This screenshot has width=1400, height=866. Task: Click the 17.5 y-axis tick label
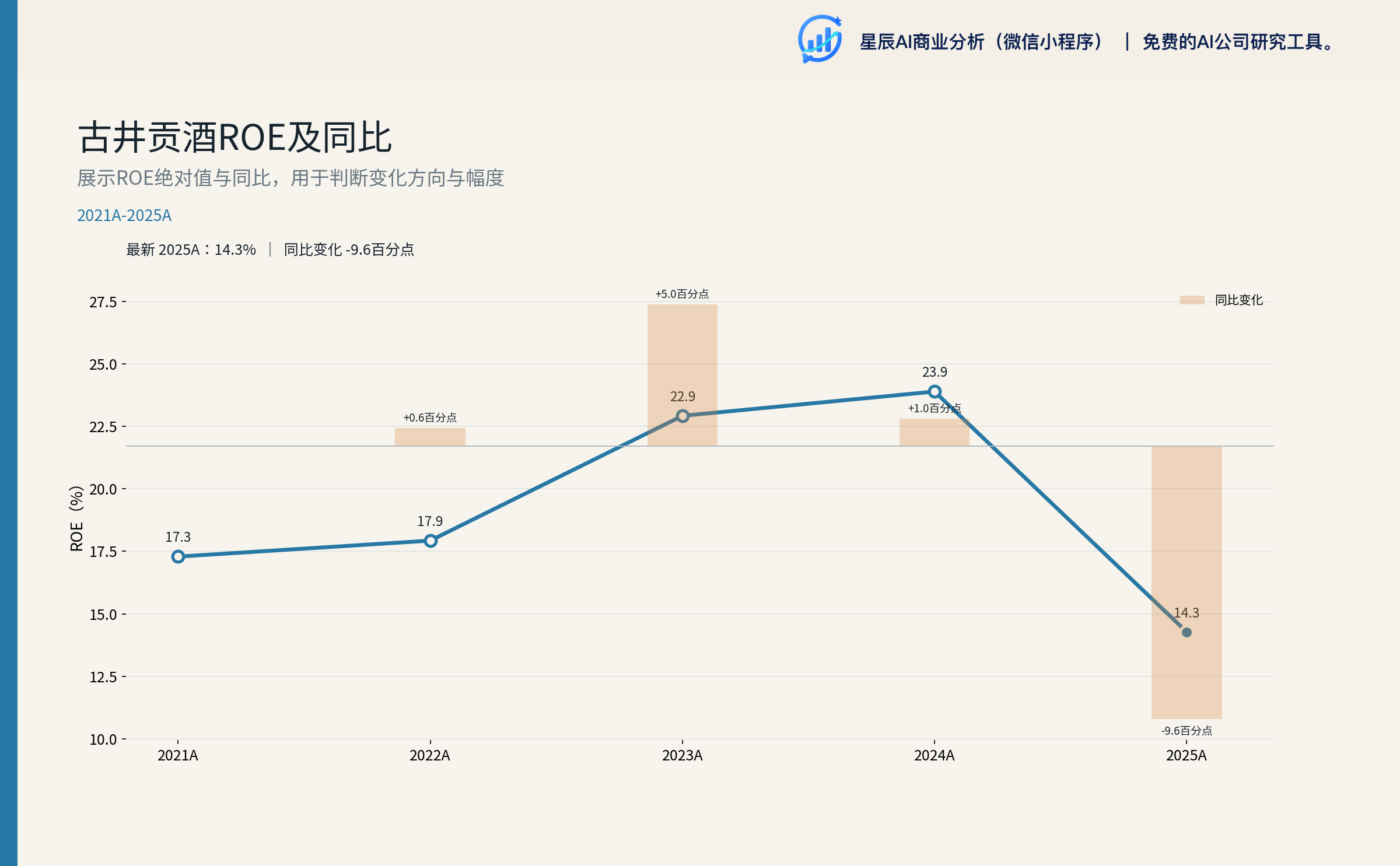(103, 552)
